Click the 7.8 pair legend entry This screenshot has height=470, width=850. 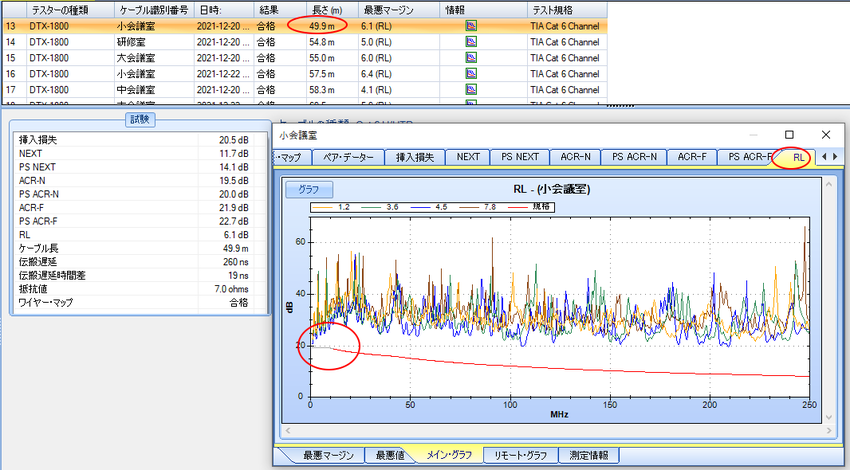[478, 207]
